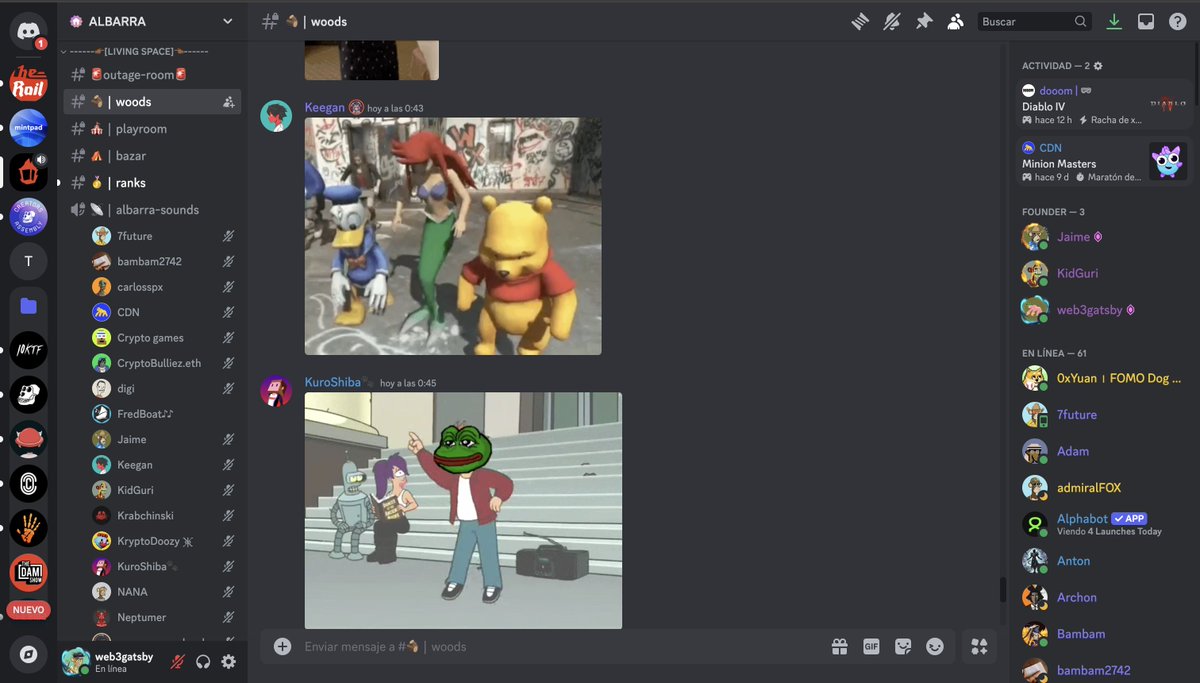1200x683 pixels.
Task: Open pinned messages
Action: (924, 21)
